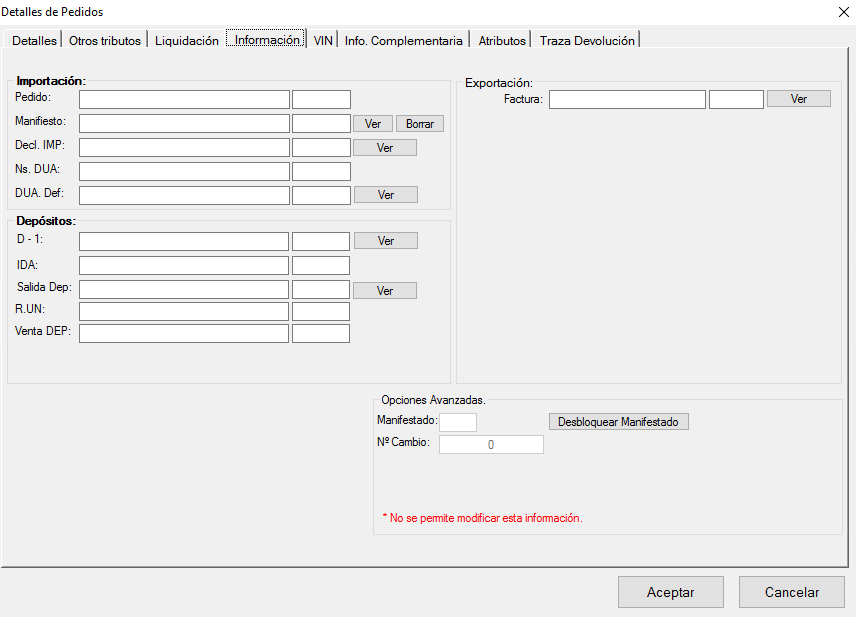856x617 pixels.
Task: Switch to the Atributos tab
Action: click(501, 41)
